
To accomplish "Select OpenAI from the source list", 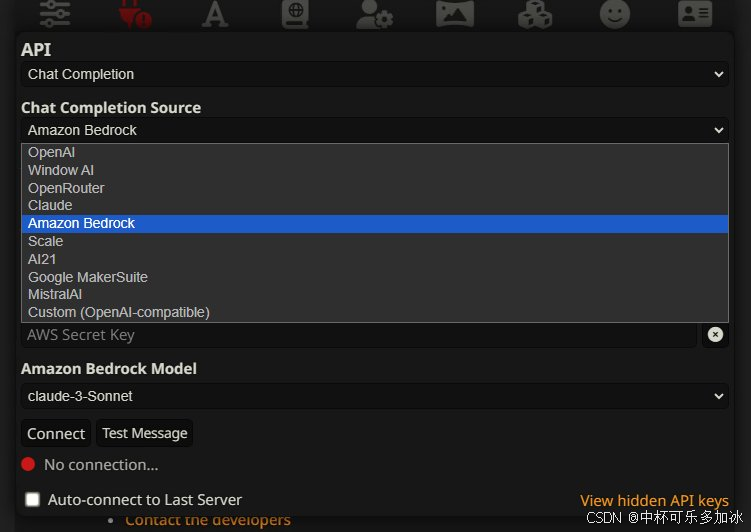I will (375, 152).
